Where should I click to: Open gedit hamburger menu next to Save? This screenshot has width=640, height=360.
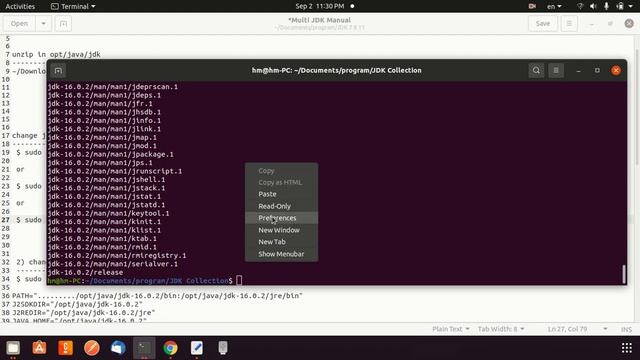pos(569,24)
